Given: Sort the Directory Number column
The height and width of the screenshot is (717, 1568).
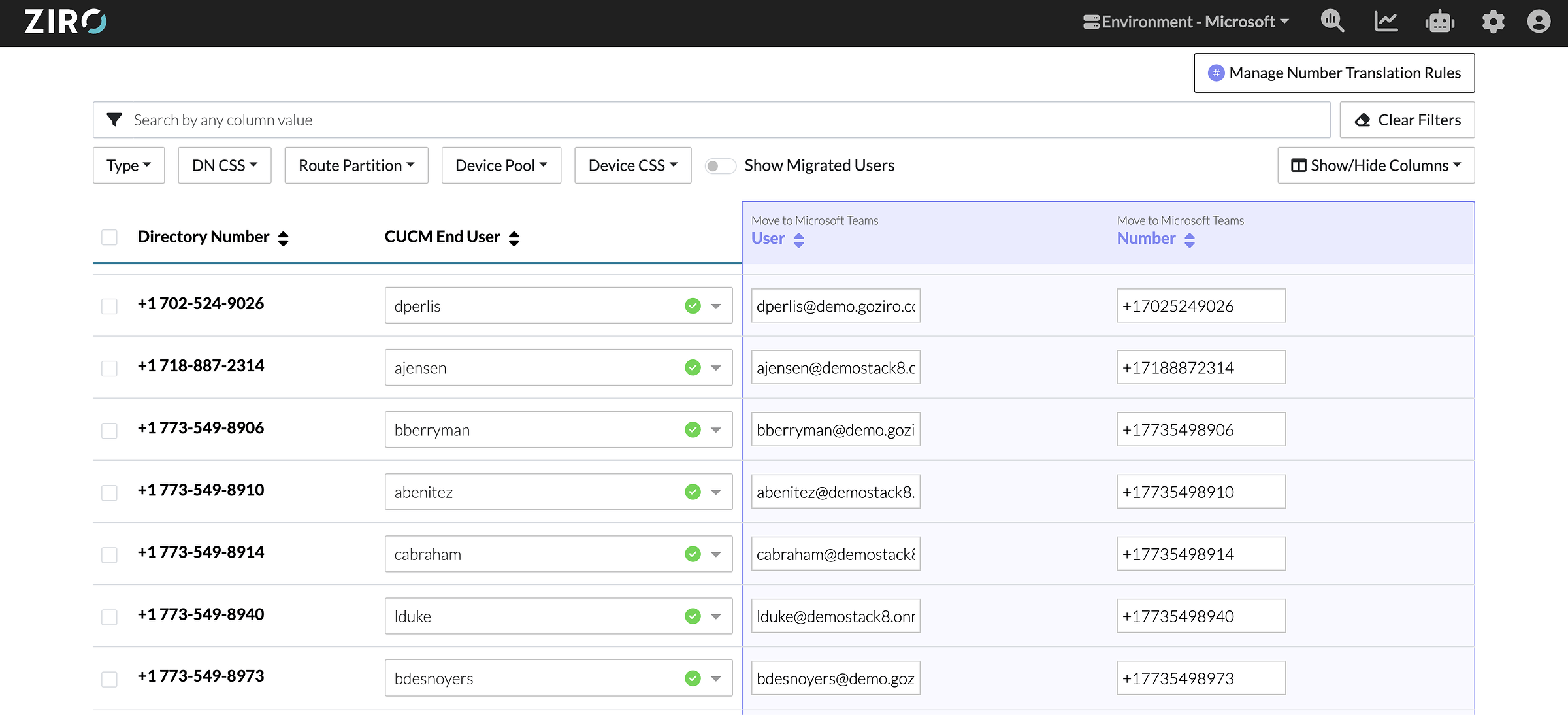Looking at the screenshot, I should coord(284,237).
